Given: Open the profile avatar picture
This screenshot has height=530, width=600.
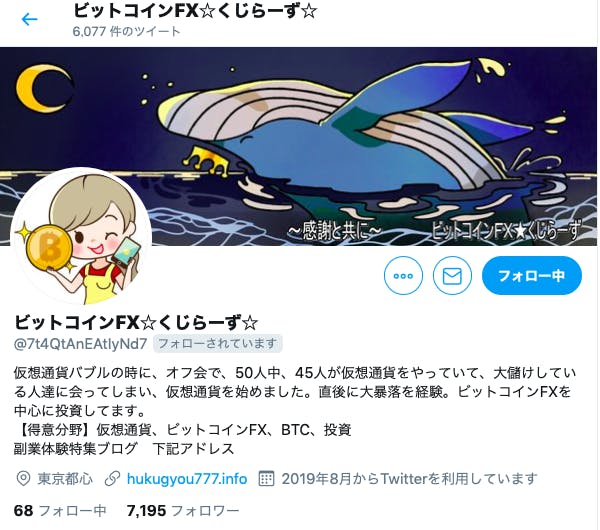Looking at the screenshot, I should coord(82,237).
